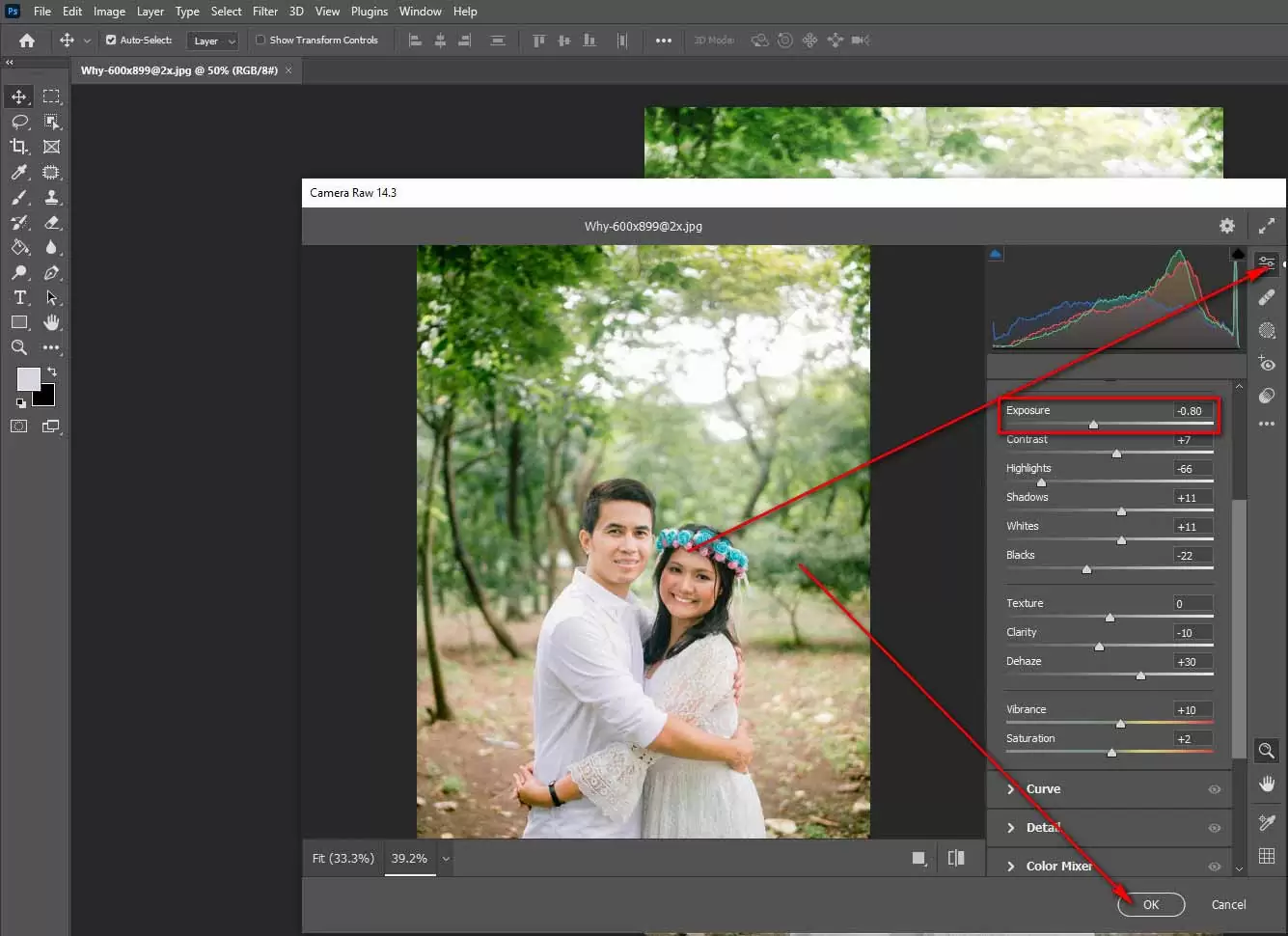
Task: Select the Red Eye removal tool
Action: [1267, 364]
